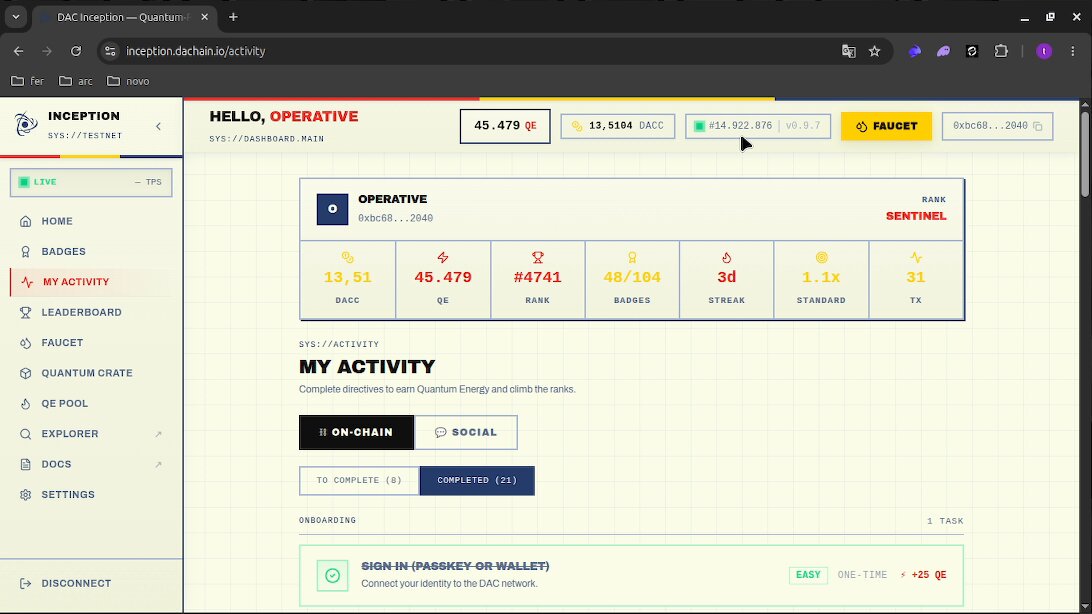Switch to the Social tab
The width and height of the screenshot is (1092, 614).
[x=466, y=432]
